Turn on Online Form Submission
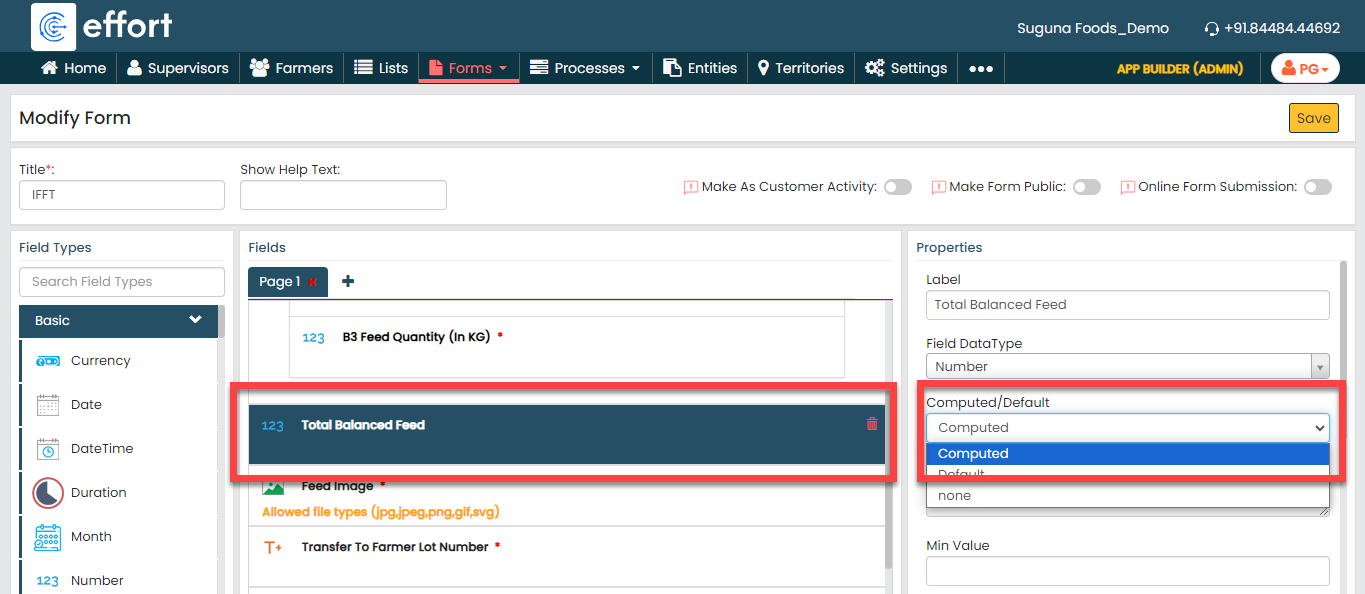 click(1317, 187)
